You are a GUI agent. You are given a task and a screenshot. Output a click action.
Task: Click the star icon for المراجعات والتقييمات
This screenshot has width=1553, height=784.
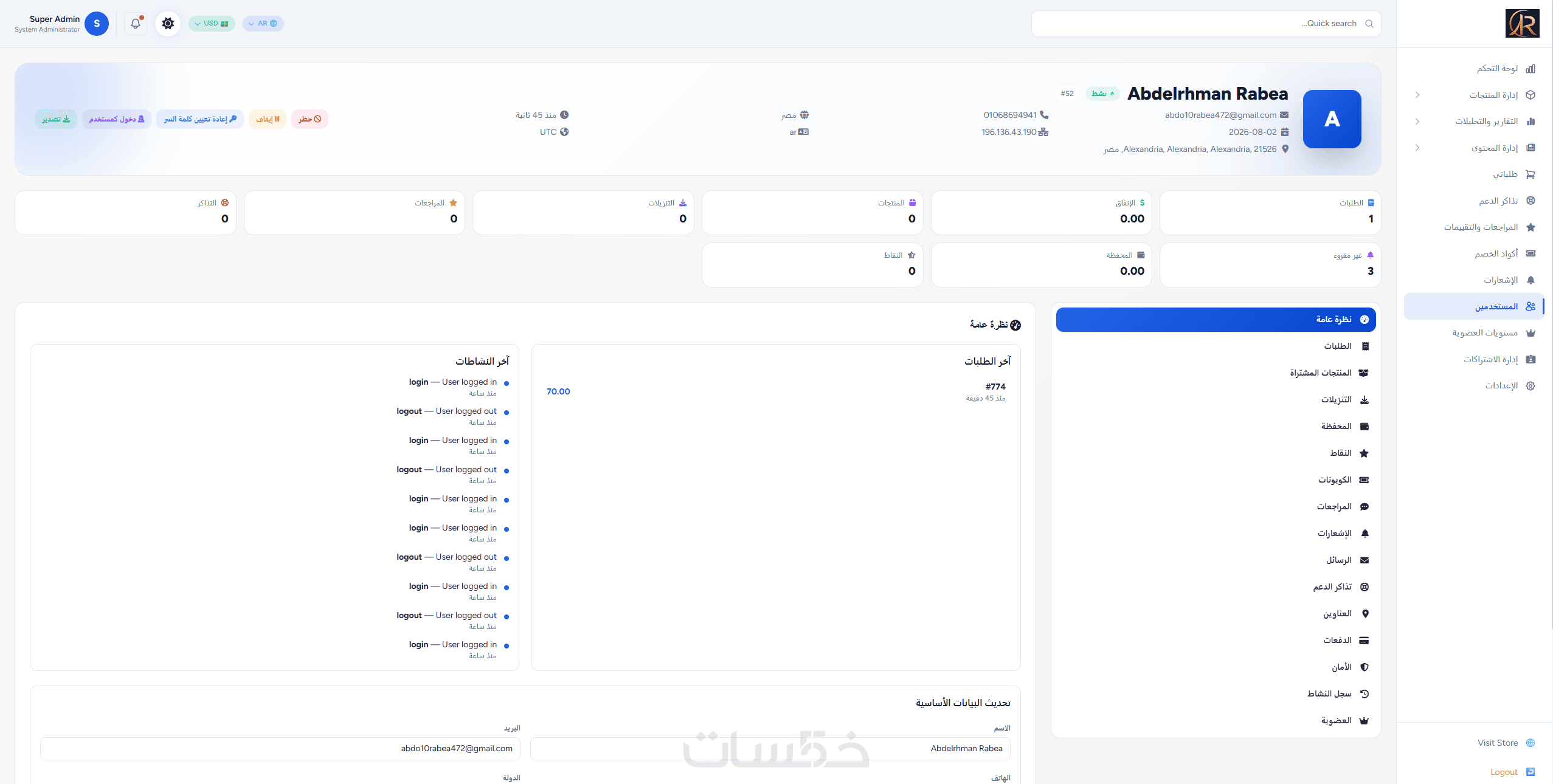(x=1531, y=227)
